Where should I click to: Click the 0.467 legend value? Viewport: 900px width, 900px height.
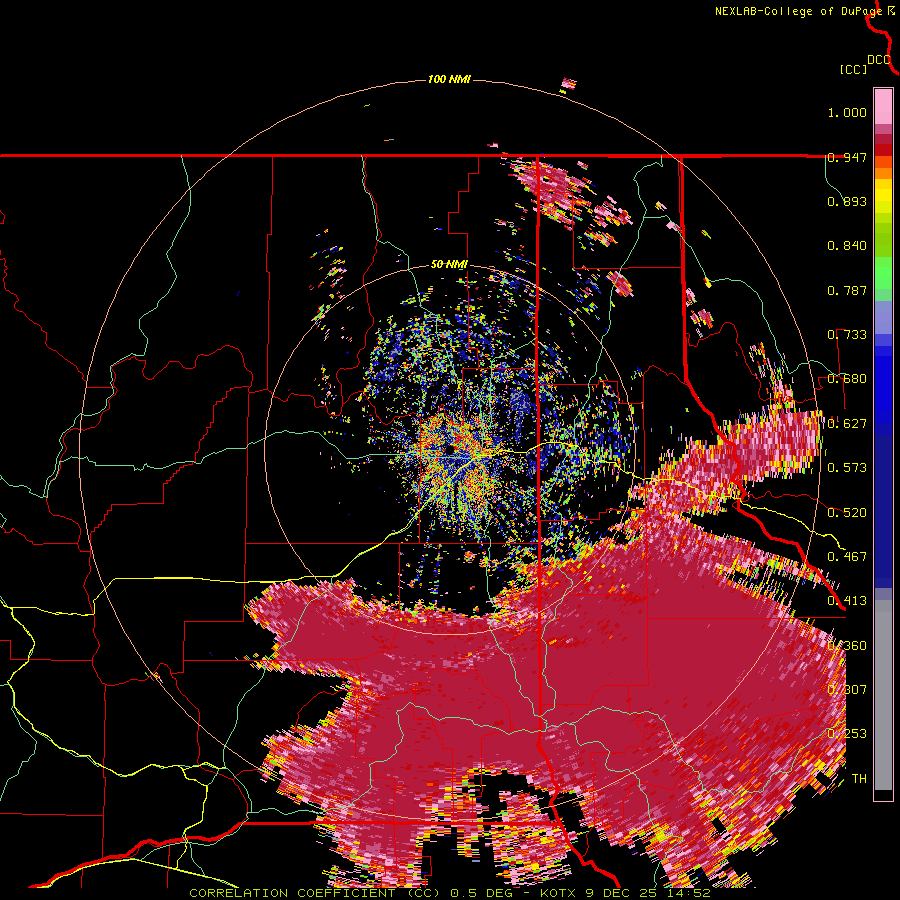coord(847,556)
